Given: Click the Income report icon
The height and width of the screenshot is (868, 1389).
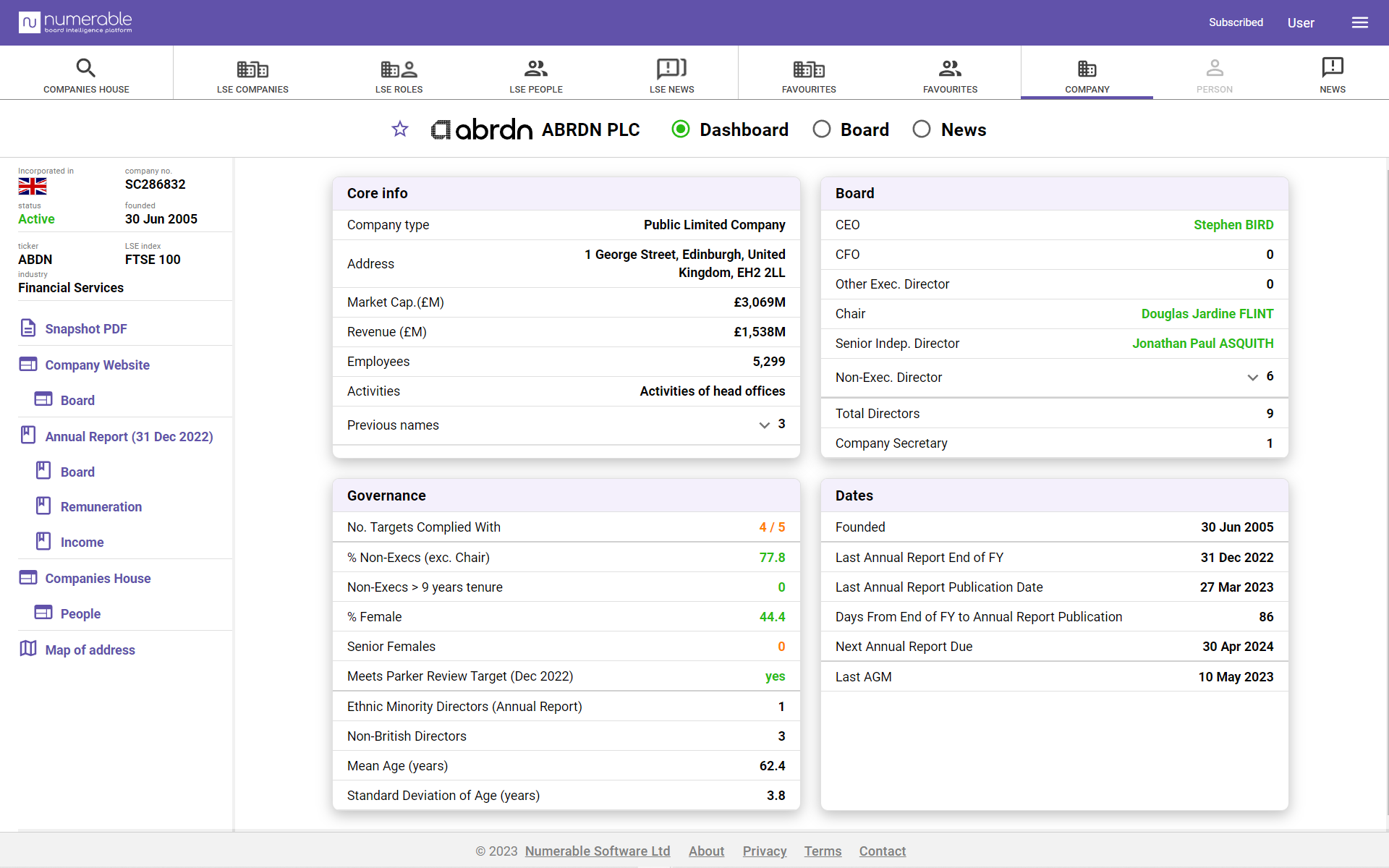Looking at the screenshot, I should pyautogui.click(x=43, y=541).
